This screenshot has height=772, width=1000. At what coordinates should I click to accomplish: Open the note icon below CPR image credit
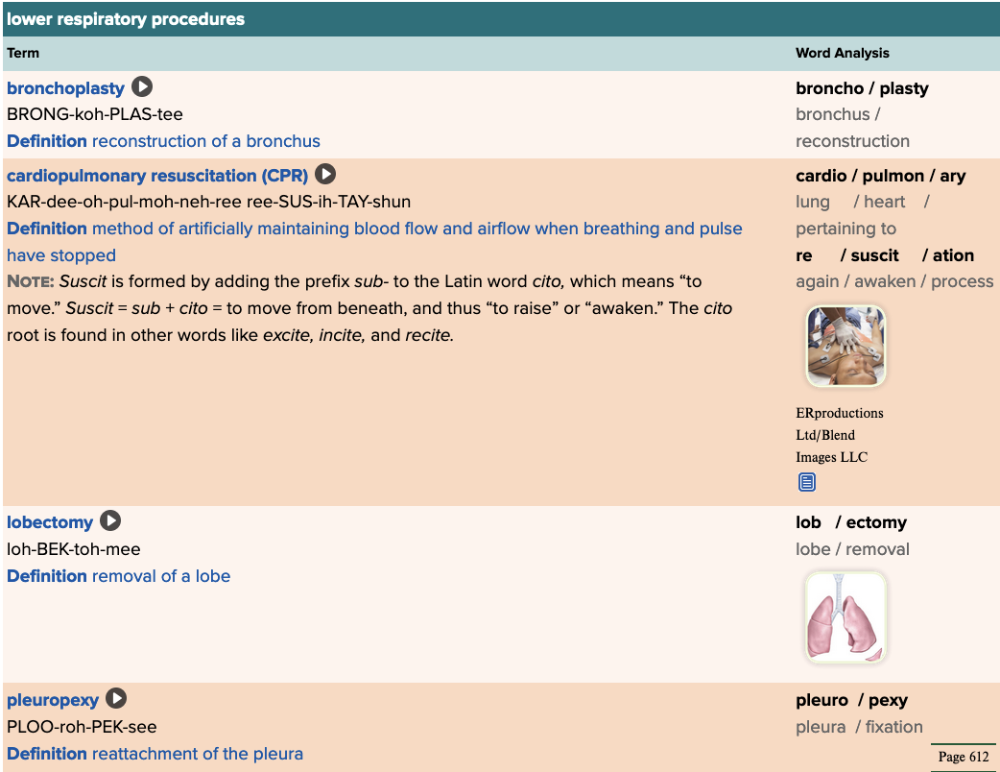pyautogui.click(x=807, y=482)
